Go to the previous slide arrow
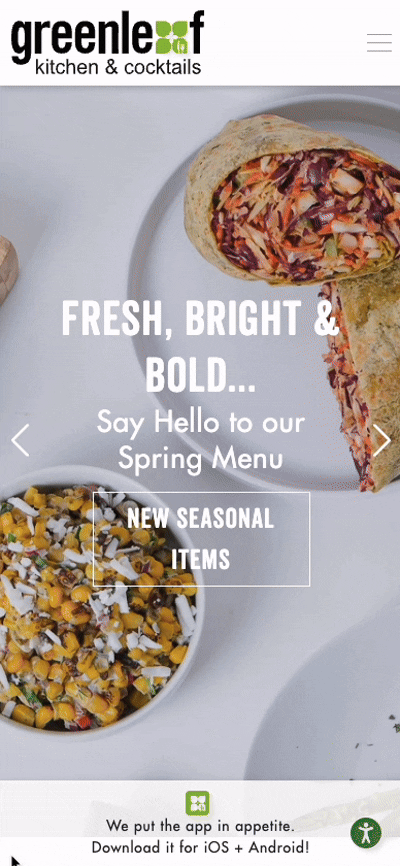This screenshot has height=866, width=400. tap(20, 440)
